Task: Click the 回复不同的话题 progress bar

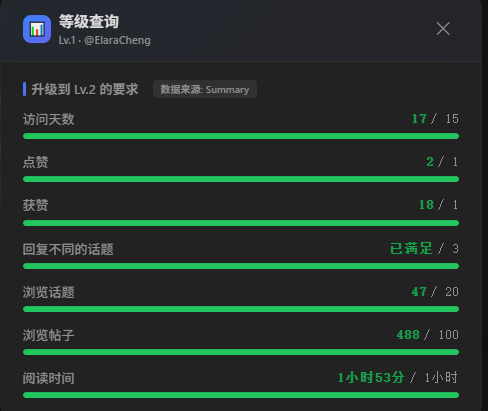Action: (x=241, y=266)
